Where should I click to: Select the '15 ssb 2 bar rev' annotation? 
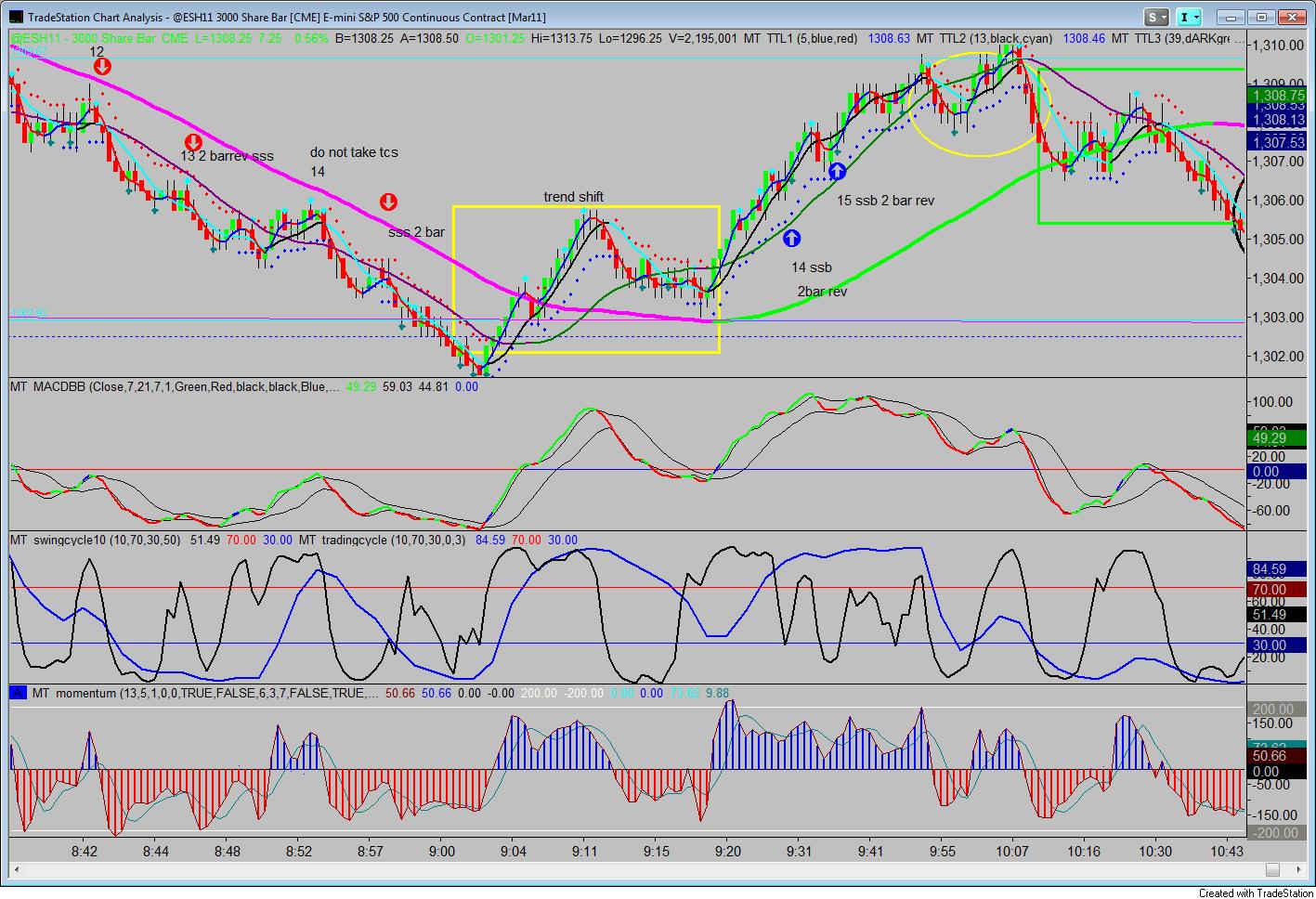tap(885, 201)
